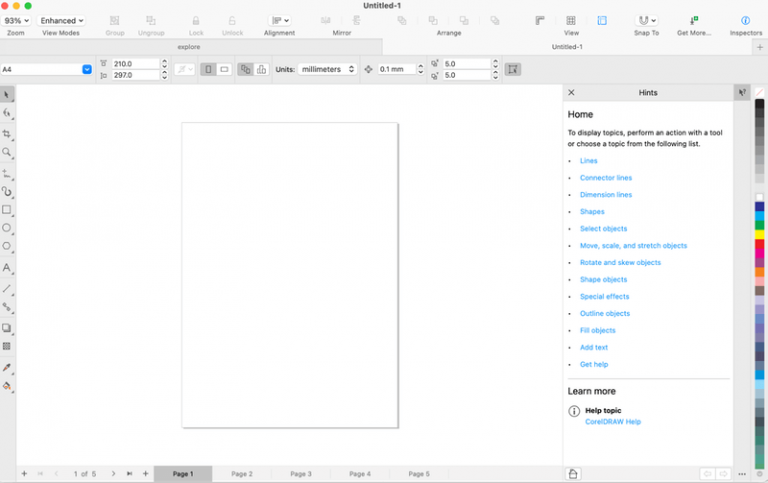Switch page to landscape orientation
Image resolution: width=768 pixels, height=483 pixels.
pos(224,69)
